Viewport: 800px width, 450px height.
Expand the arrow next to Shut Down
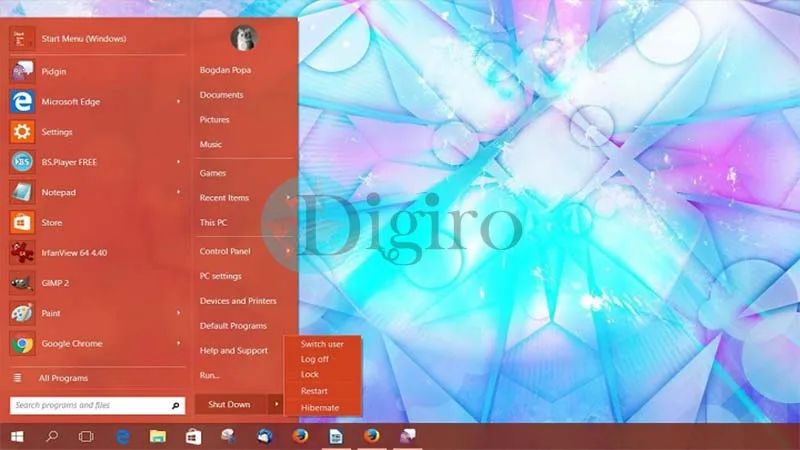(x=277, y=405)
